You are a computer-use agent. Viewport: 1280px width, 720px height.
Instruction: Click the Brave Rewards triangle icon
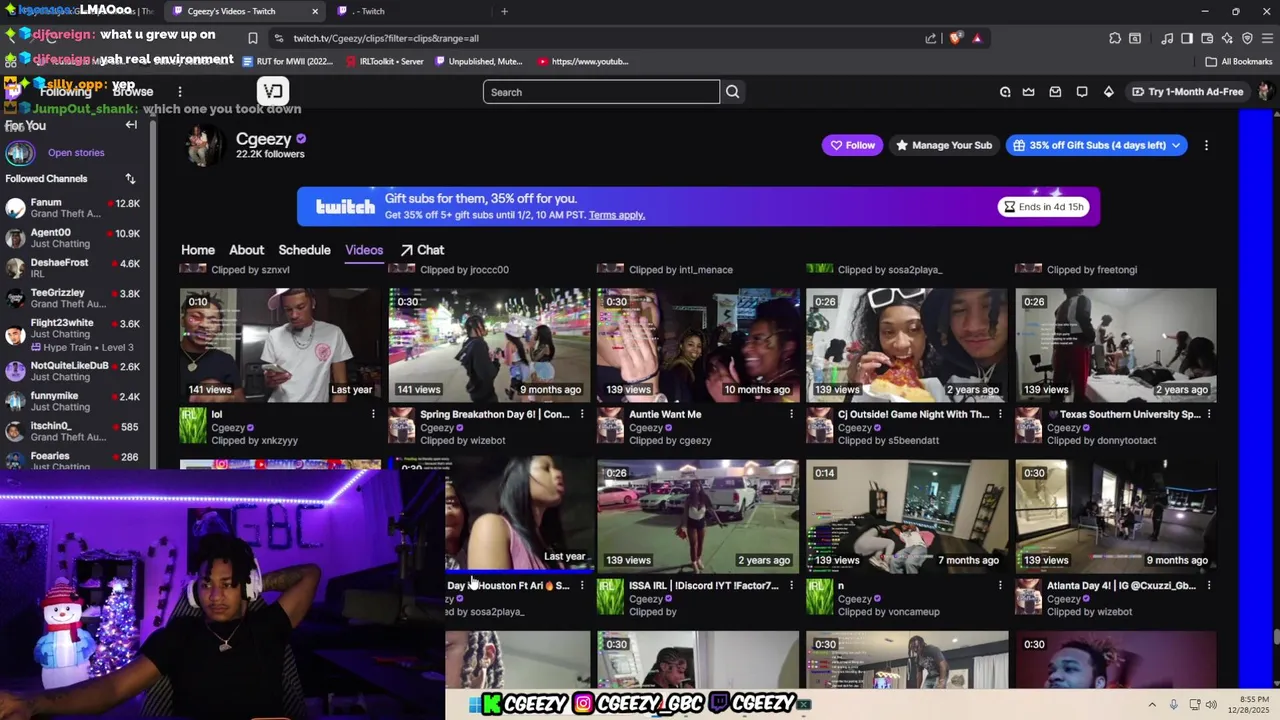click(x=977, y=38)
